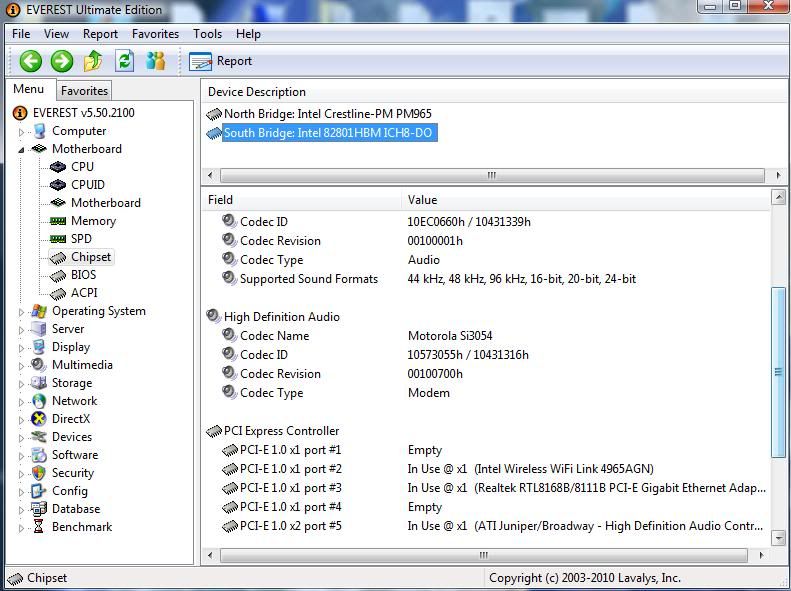Select the ACPI chip icon
This screenshot has width=791, height=591.
pos(58,293)
